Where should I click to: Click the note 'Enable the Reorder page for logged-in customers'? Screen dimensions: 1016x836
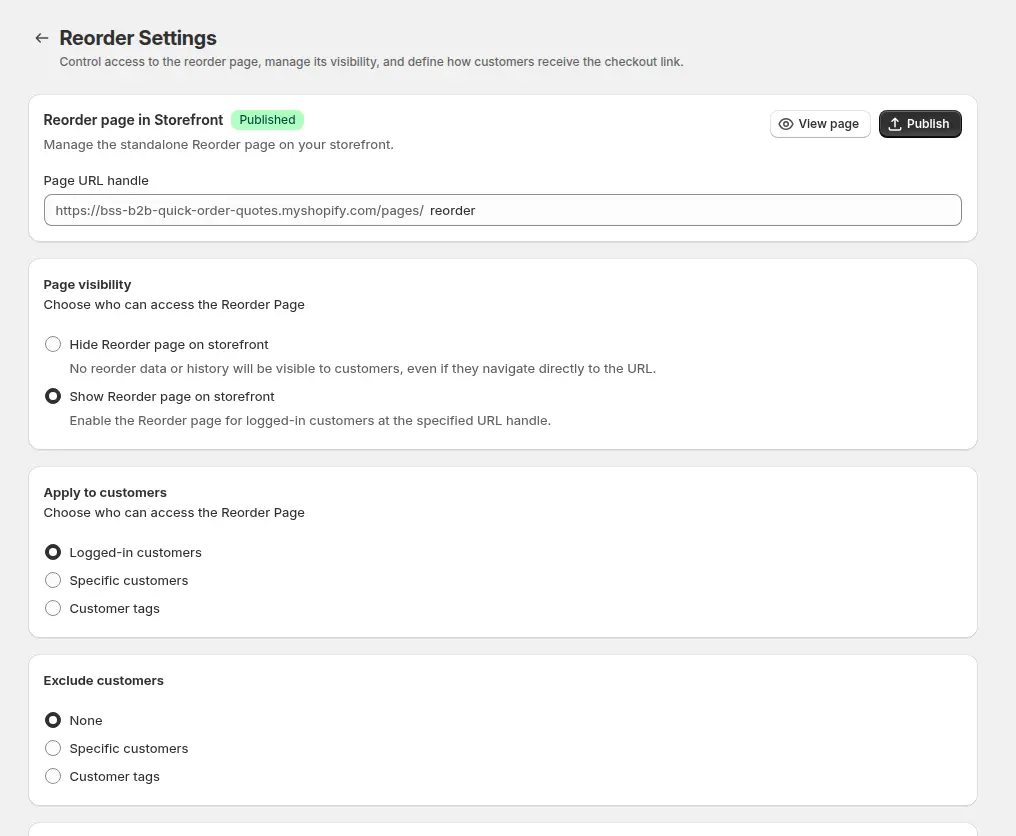click(310, 421)
